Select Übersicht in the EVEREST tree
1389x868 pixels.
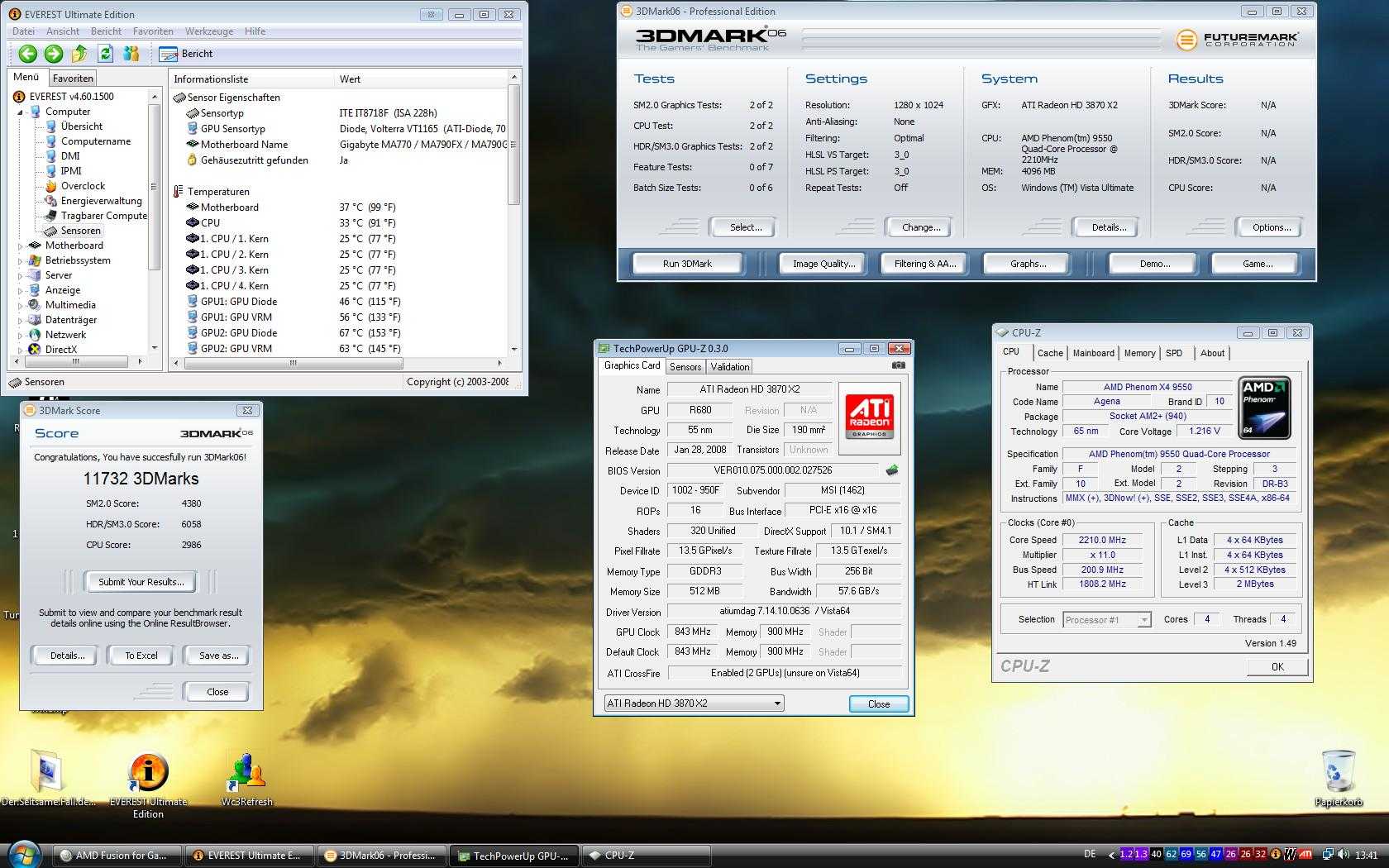(82, 126)
